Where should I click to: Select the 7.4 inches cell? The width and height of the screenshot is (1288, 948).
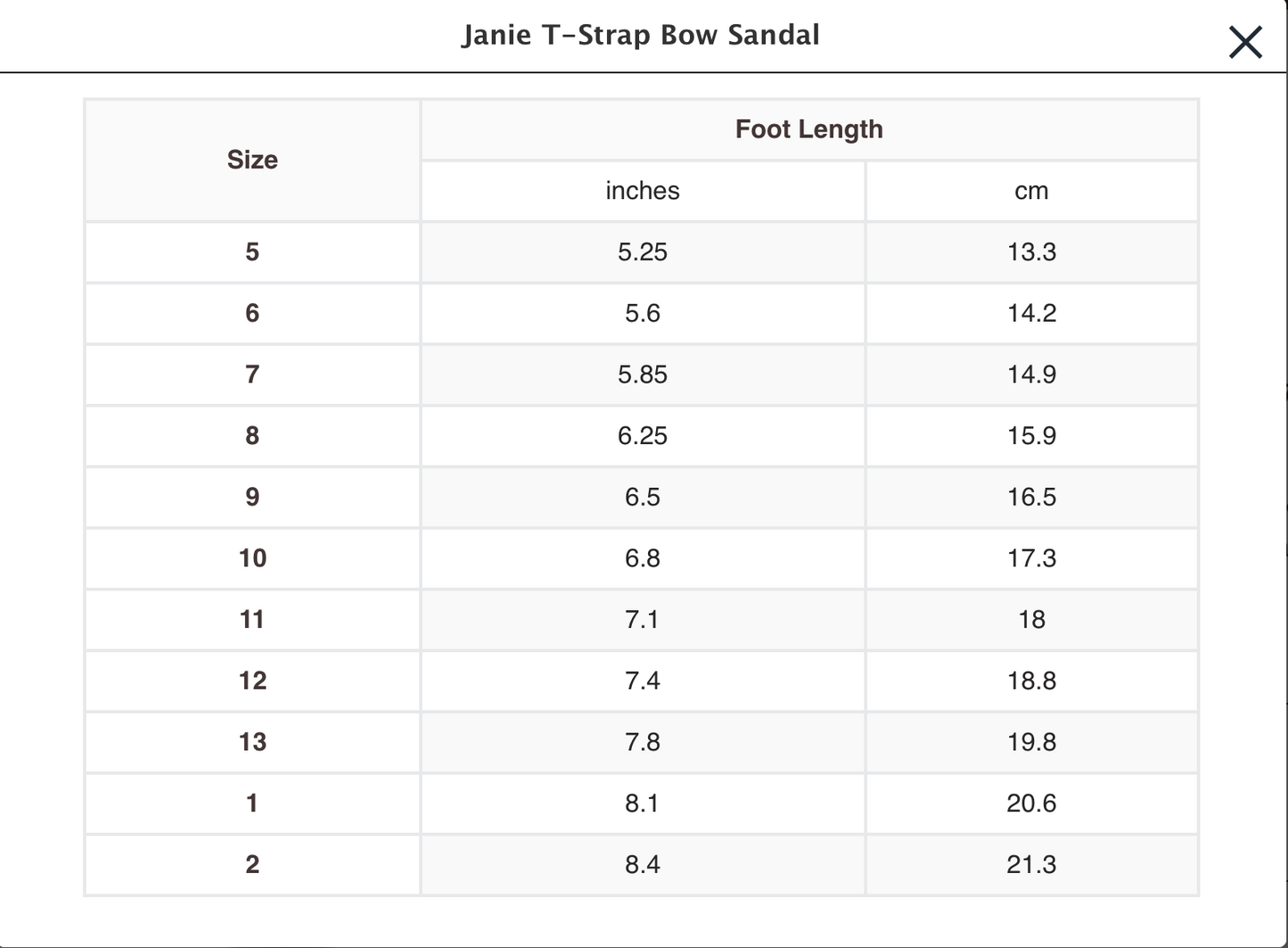click(642, 680)
